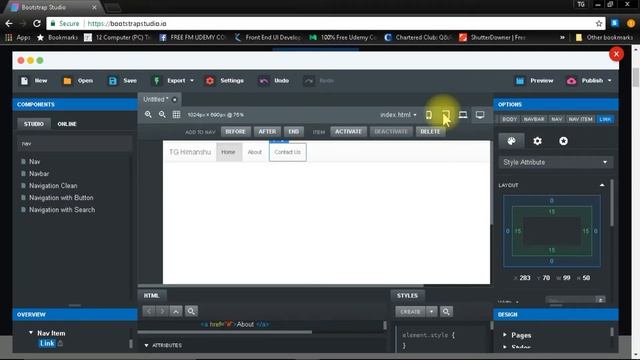Select NAVBAR in options breadcrumb
The width and height of the screenshot is (640, 360).
(534, 119)
